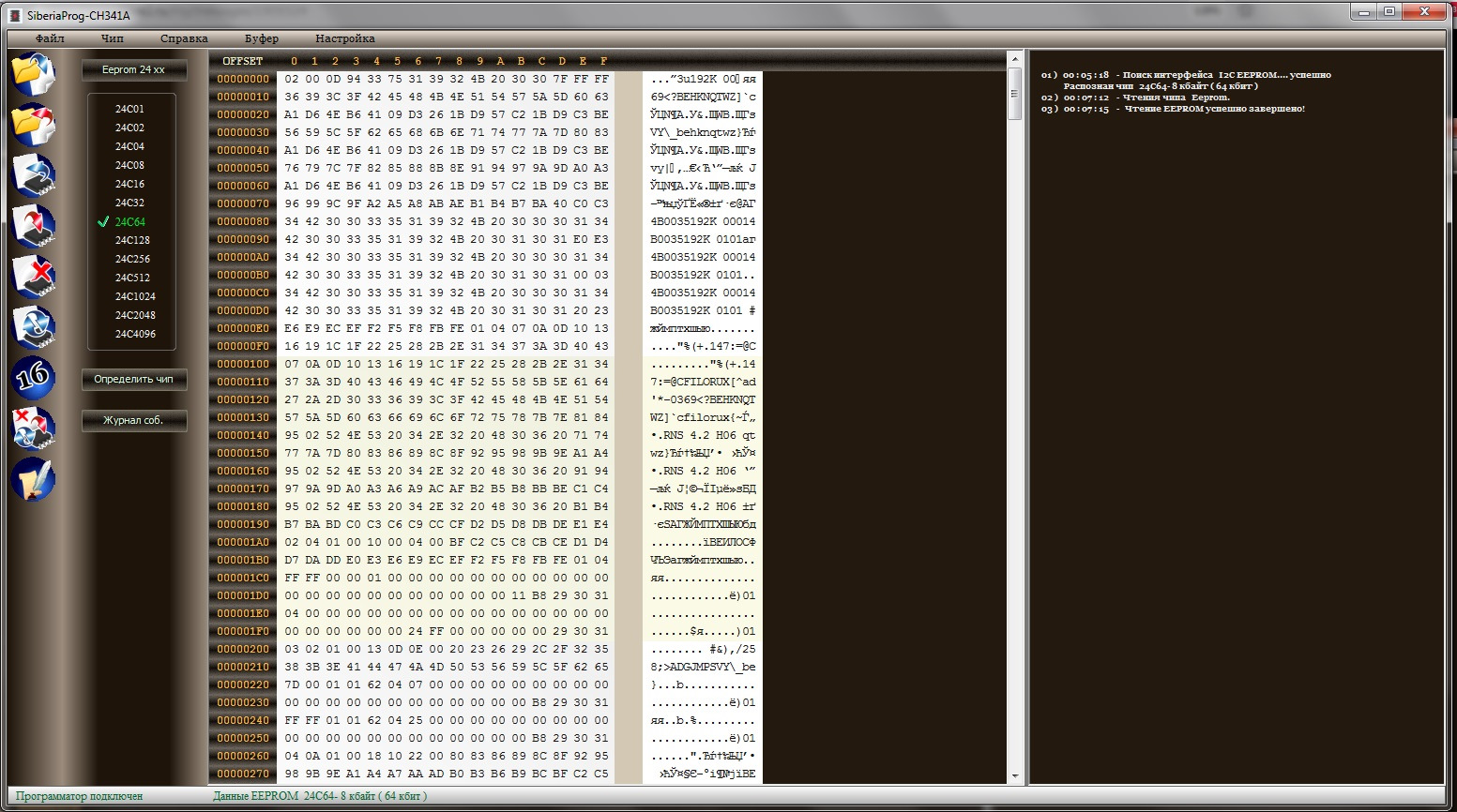Open the Настройка menu

coord(344,38)
